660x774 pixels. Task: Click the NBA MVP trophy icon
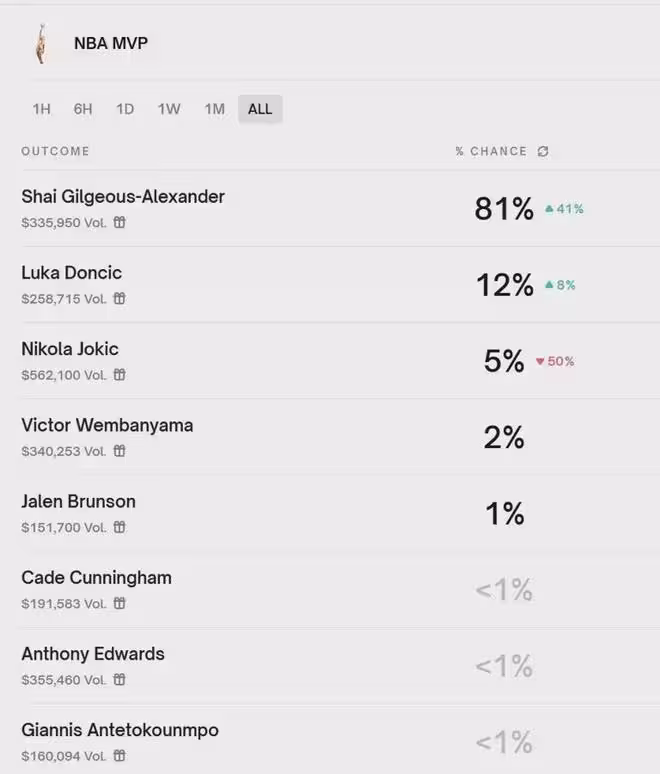point(40,44)
